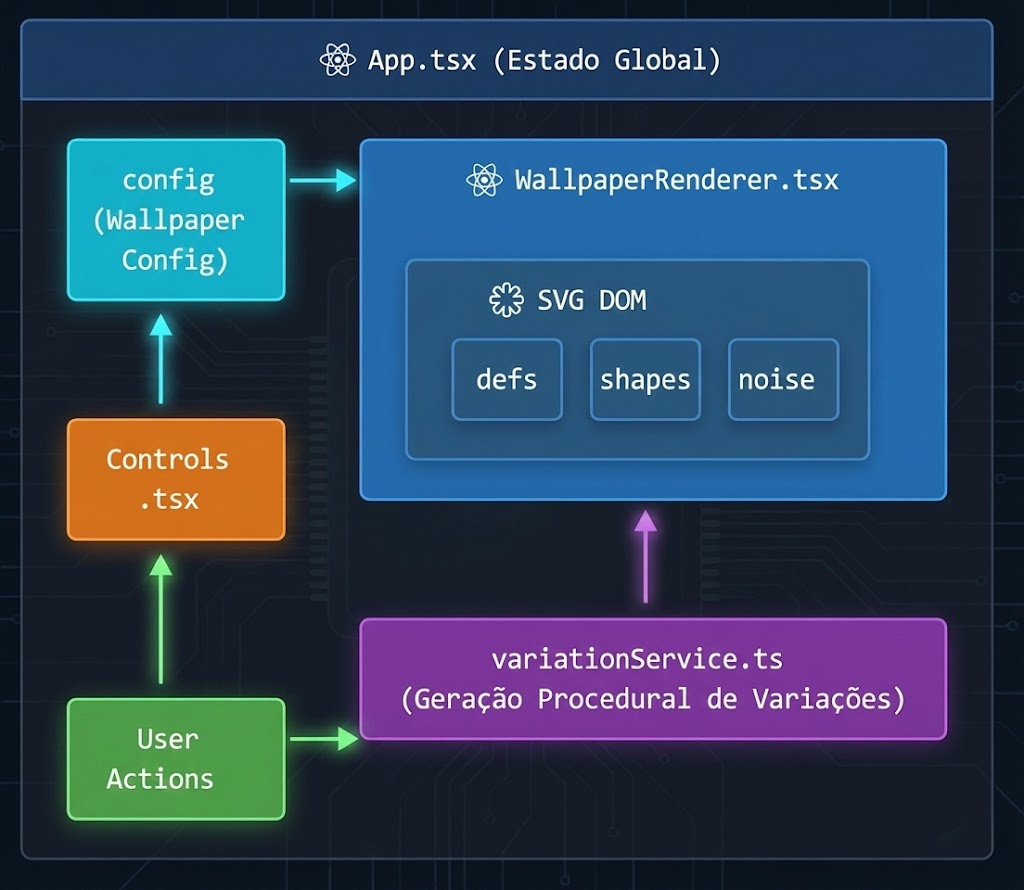Image resolution: width=1024 pixels, height=890 pixels.
Task: Click the User Actions to variationService green arrow
Action: 325,740
